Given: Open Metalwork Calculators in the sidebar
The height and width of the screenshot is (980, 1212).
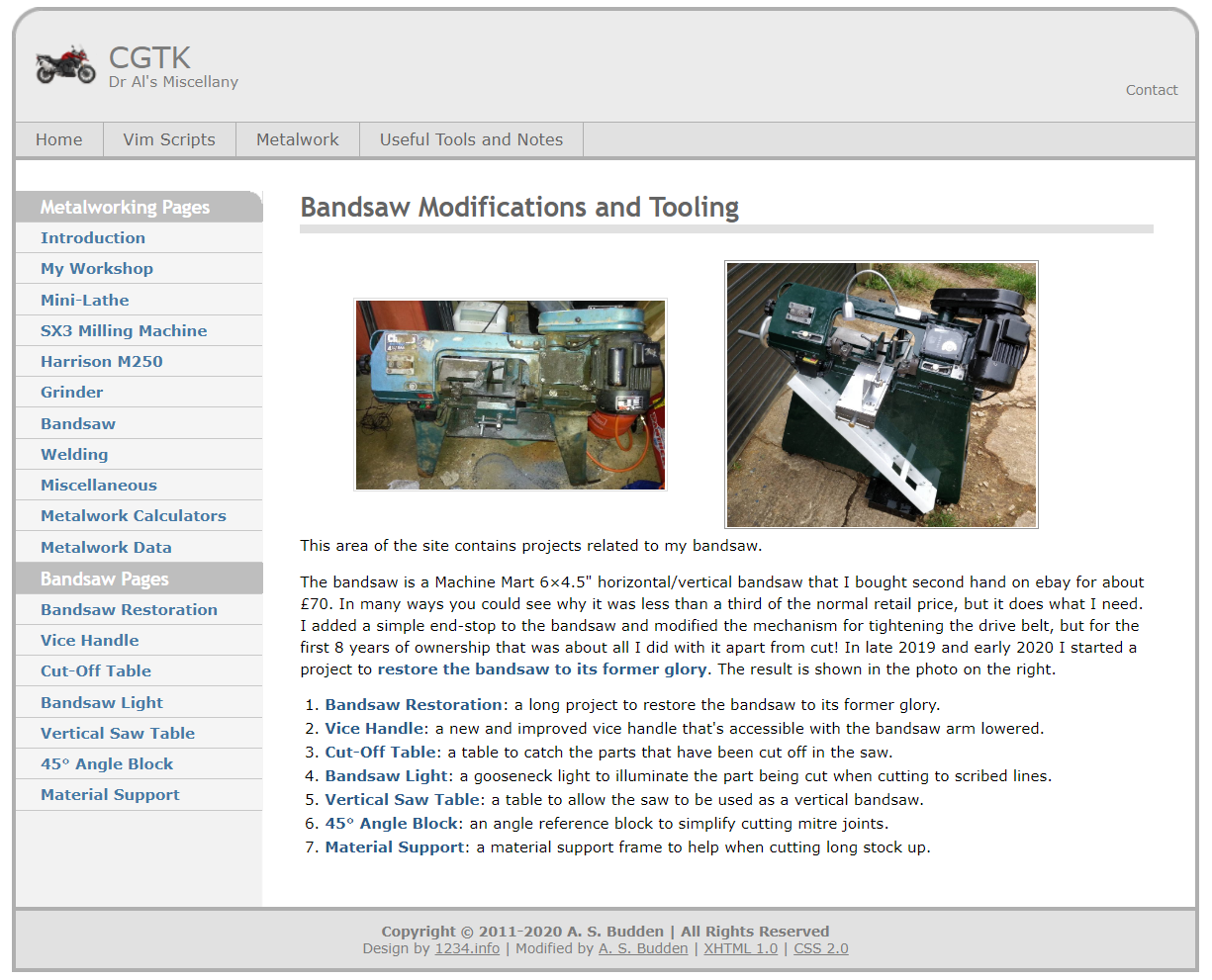Looking at the screenshot, I should click(x=134, y=515).
